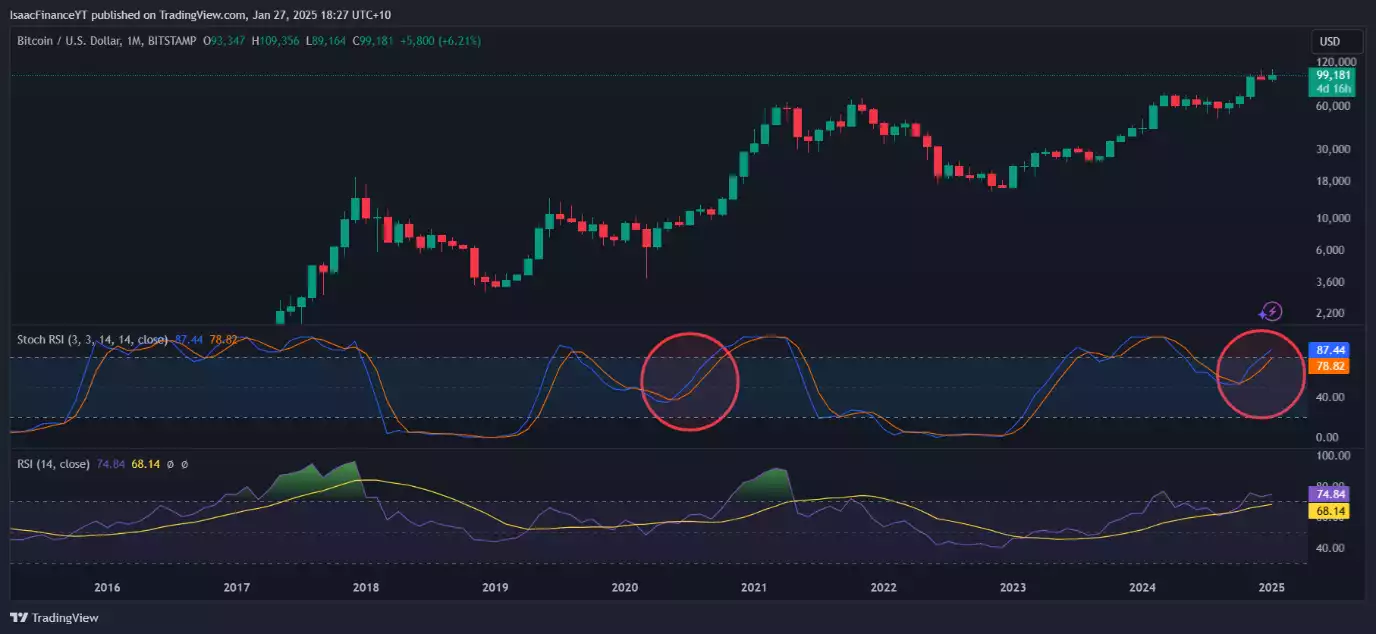Select the blue 87.44 Stoch RSI price tag
Viewport: 1376px width, 634px height.
click(1330, 350)
